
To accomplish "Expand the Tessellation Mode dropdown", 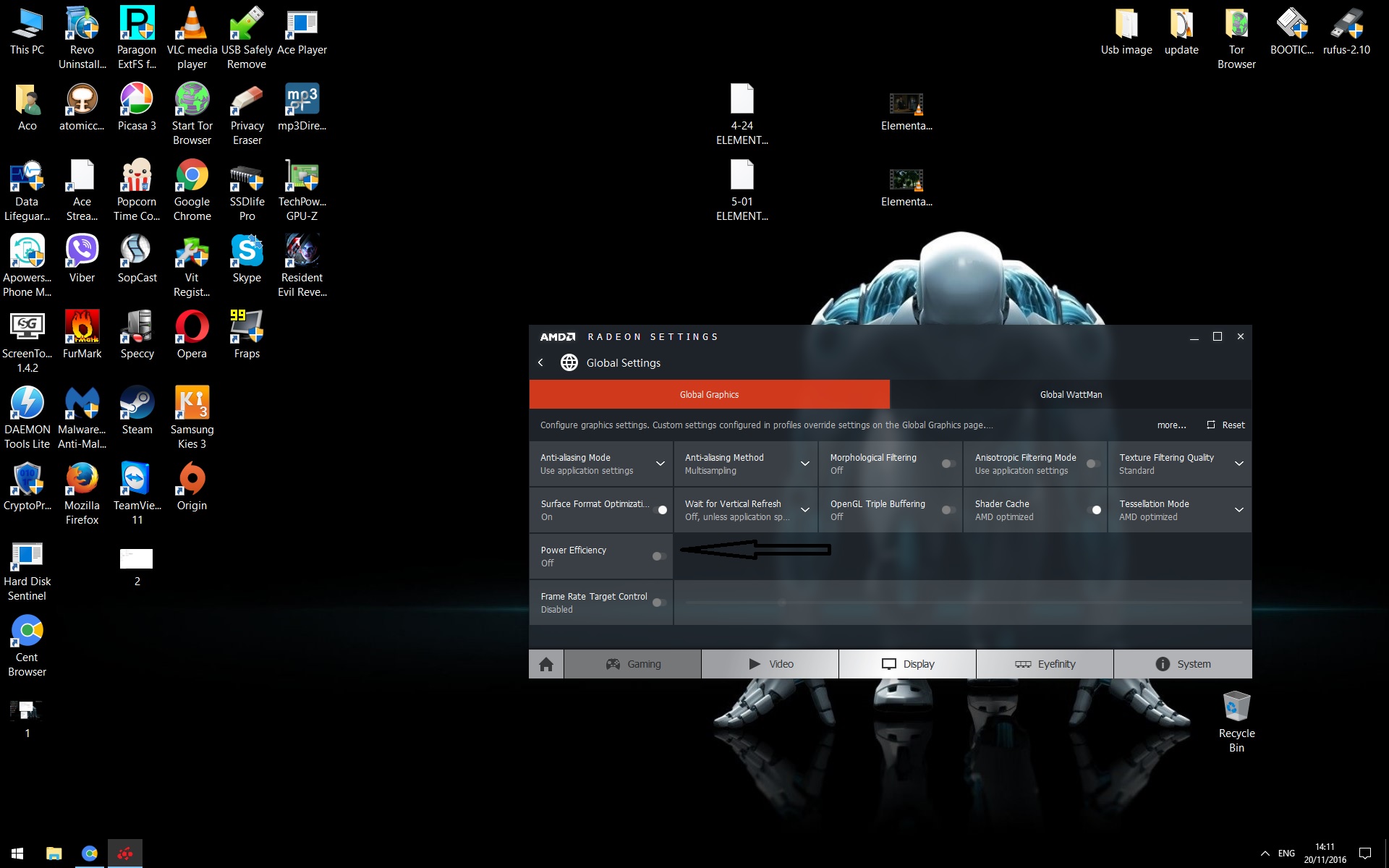I will tap(1239, 510).
